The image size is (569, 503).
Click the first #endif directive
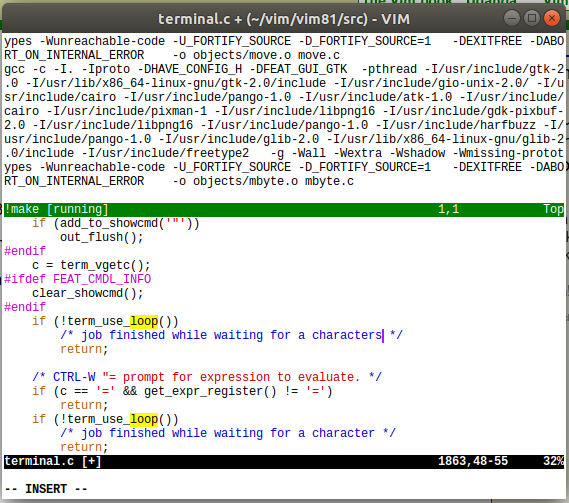click(x=25, y=251)
